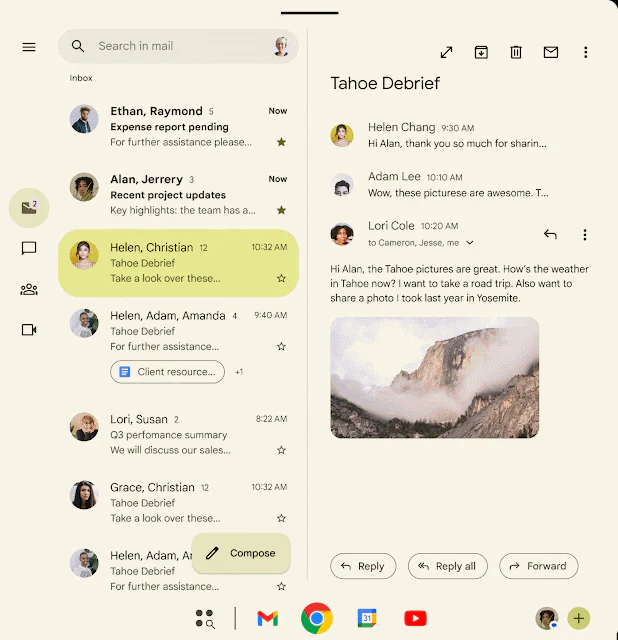
Task: Open the Meet video camera tab
Action: (29, 329)
